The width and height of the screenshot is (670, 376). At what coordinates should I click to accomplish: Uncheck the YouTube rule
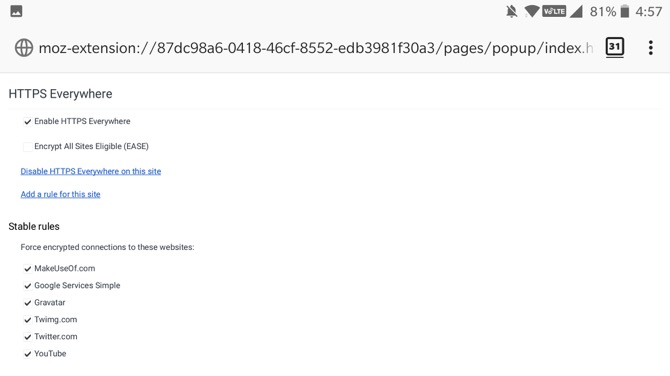tap(27, 354)
